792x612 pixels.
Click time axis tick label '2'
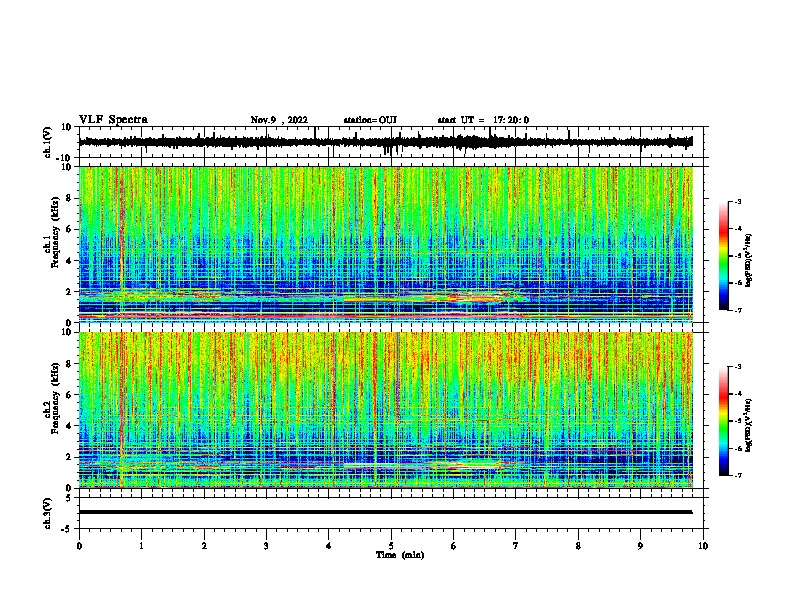pos(204,546)
